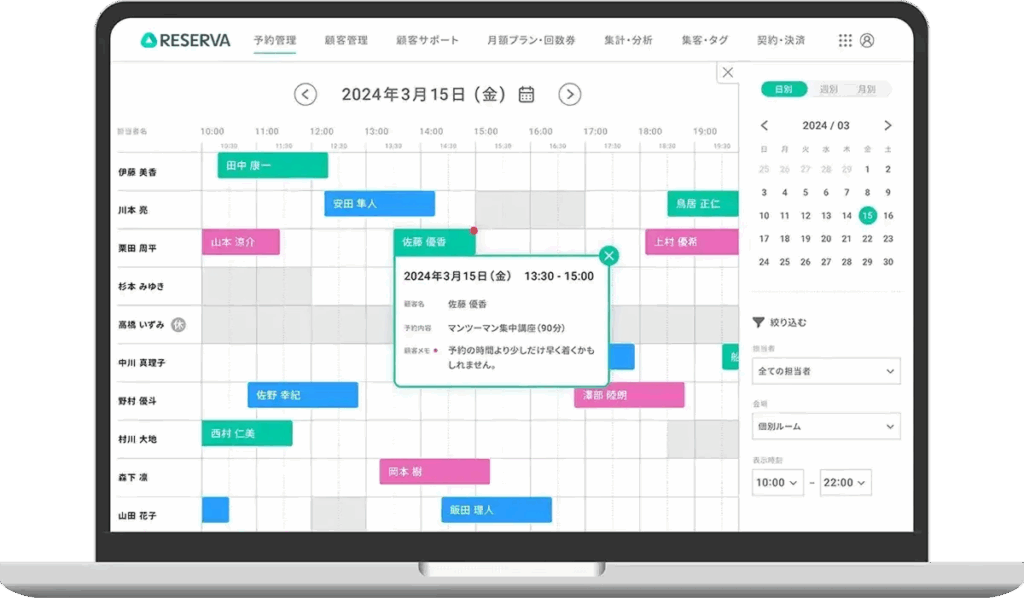The width and height of the screenshot is (1024, 598).
Task: Click the 絞り込む filter funnel icon
Action: tap(758, 322)
